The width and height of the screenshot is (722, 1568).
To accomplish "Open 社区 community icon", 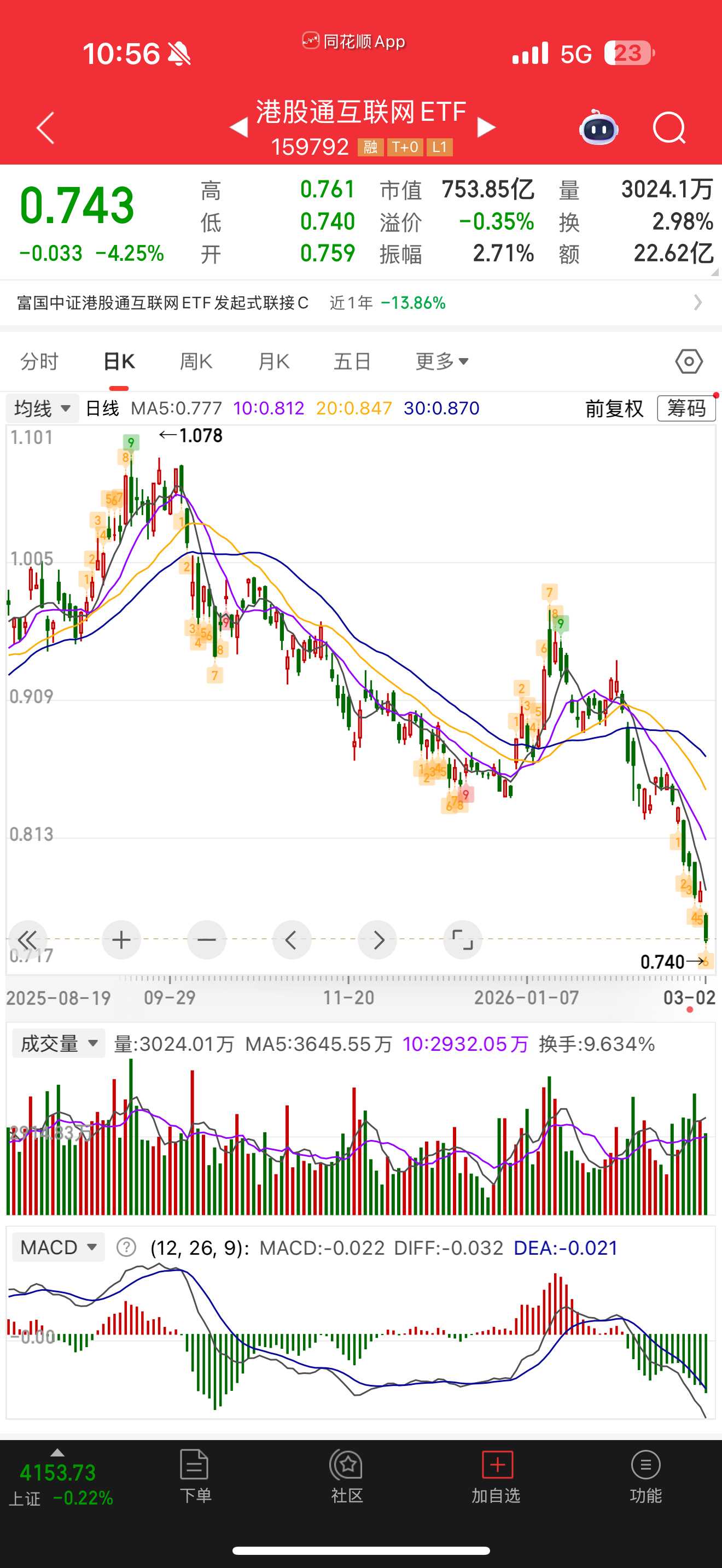I will click(x=347, y=1476).
